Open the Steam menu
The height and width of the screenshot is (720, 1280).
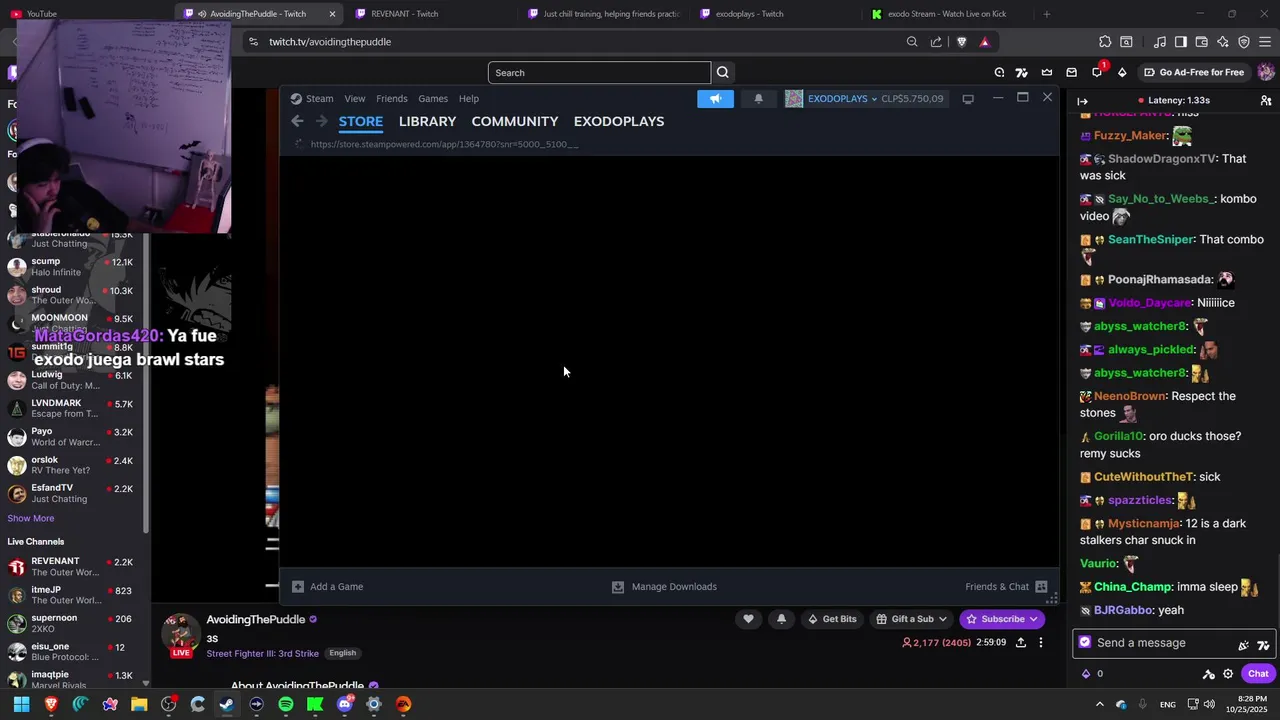312,99
